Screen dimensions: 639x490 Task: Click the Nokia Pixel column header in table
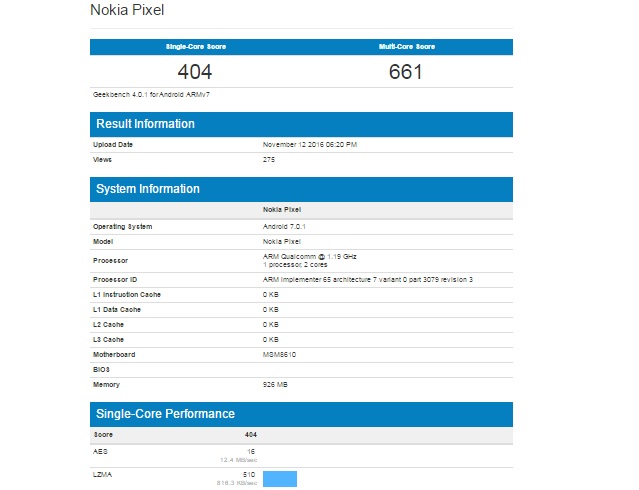point(282,210)
